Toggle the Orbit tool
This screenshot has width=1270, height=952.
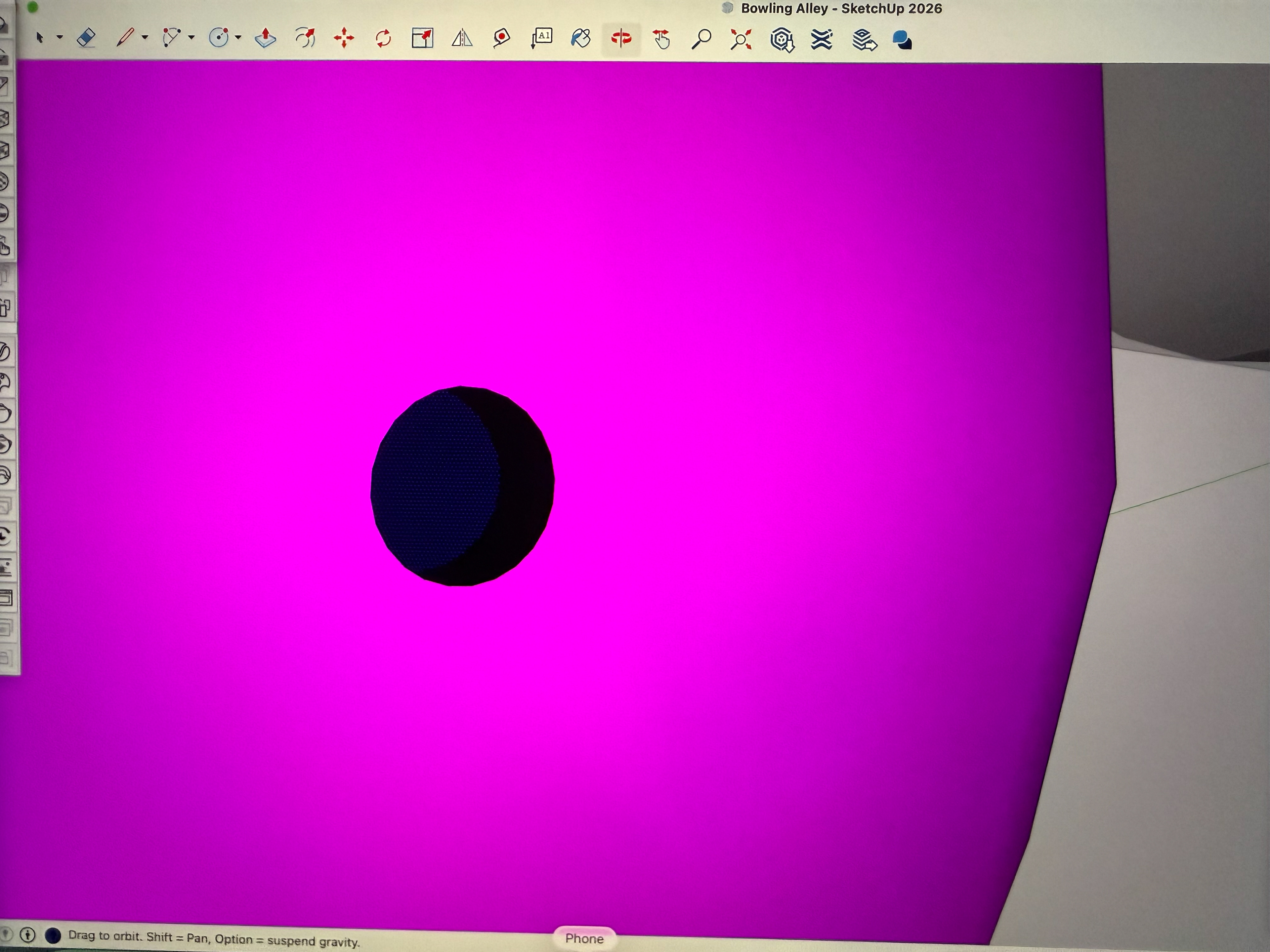621,38
